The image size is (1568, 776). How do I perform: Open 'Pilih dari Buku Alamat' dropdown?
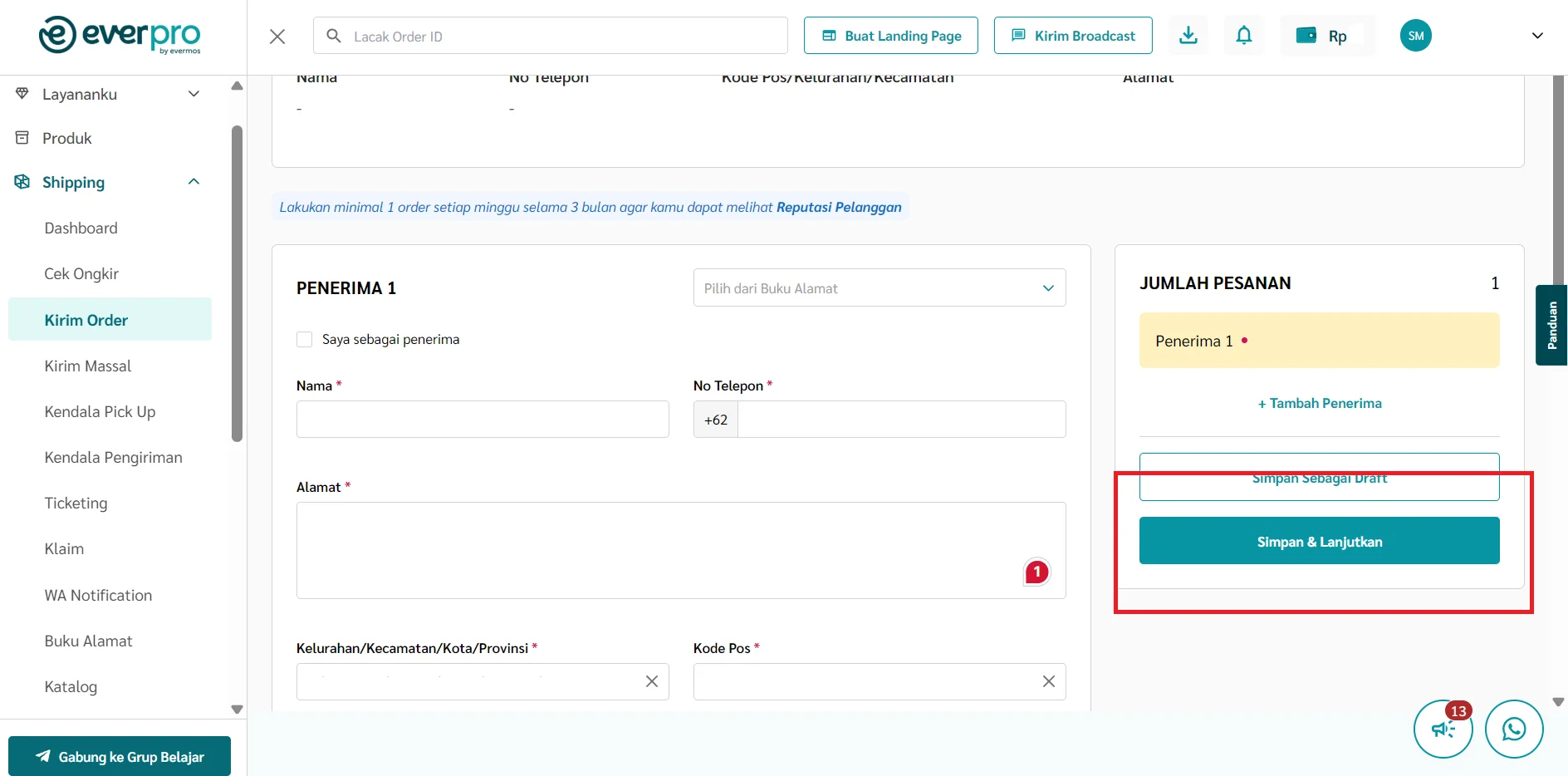coord(879,288)
